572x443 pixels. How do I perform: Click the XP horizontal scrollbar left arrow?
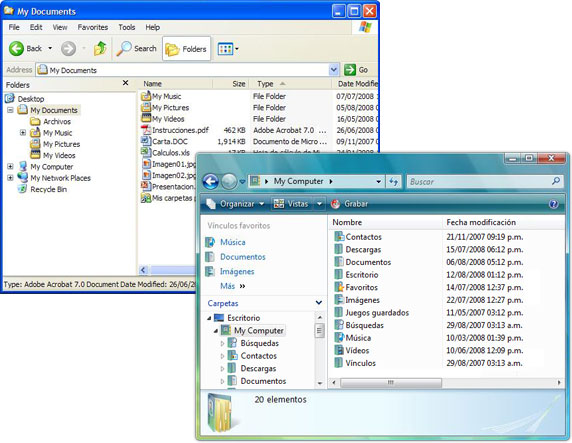(x=143, y=270)
